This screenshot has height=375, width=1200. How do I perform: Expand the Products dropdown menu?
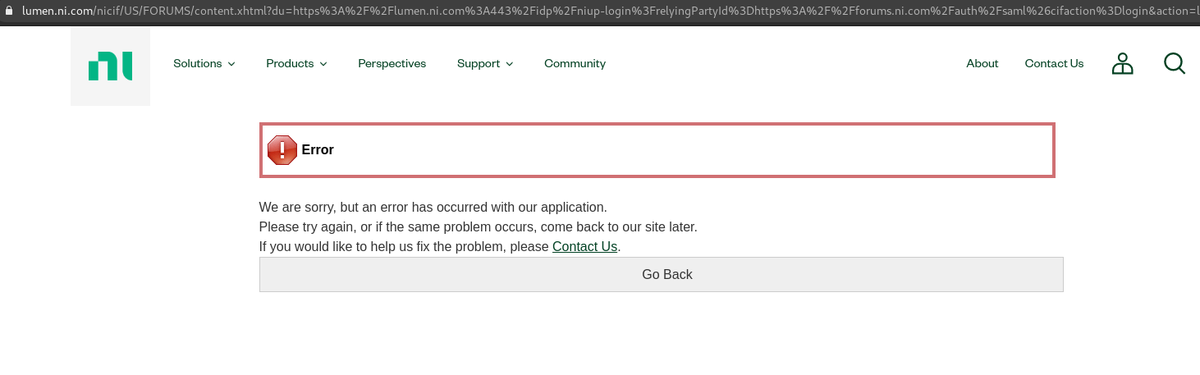[x=296, y=63]
